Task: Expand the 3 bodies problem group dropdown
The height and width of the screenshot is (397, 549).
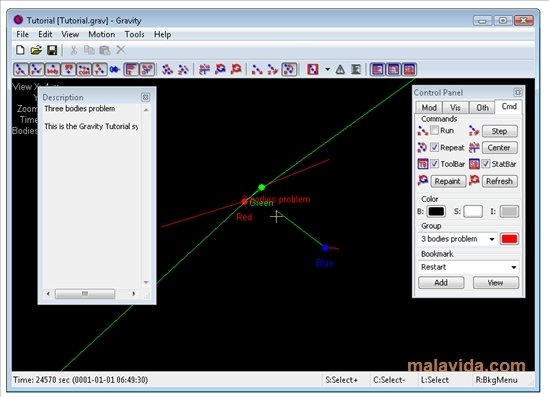Action: [x=492, y=239]
